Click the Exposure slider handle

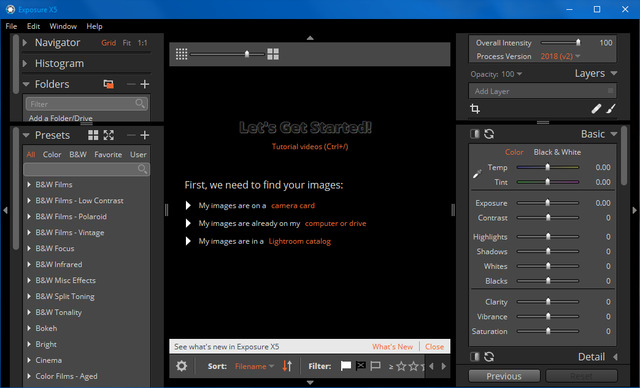point(548,203)
